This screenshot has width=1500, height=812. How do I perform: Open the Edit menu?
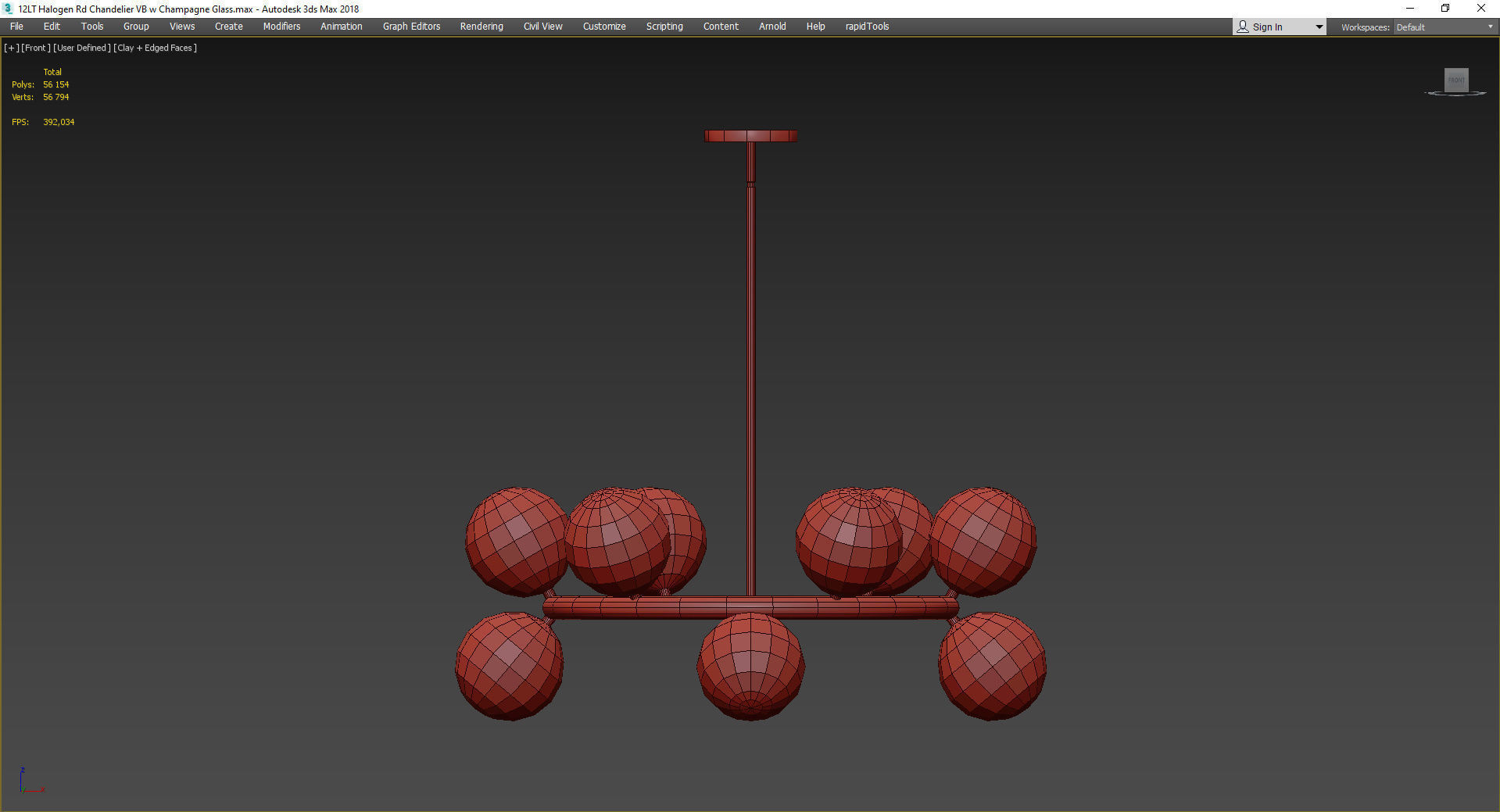(52, 27)
